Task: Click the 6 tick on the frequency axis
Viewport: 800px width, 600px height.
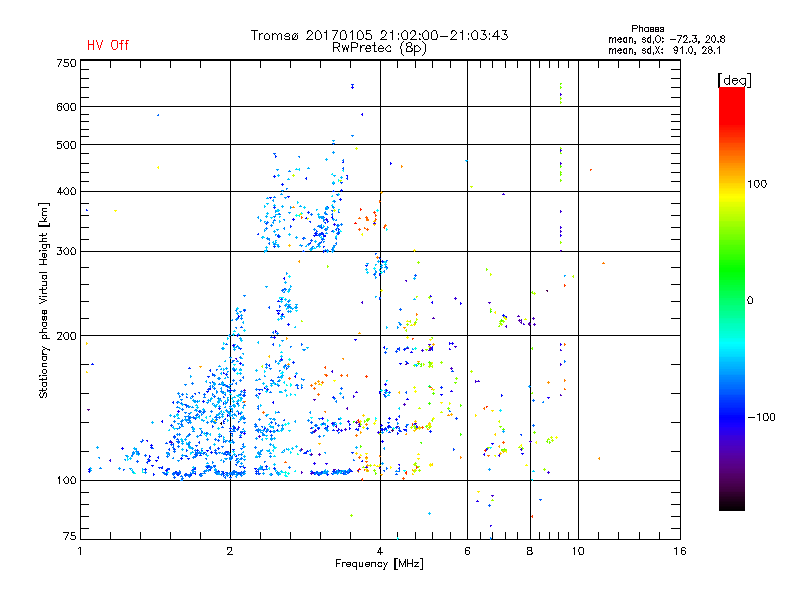Action: coord(467,552)
